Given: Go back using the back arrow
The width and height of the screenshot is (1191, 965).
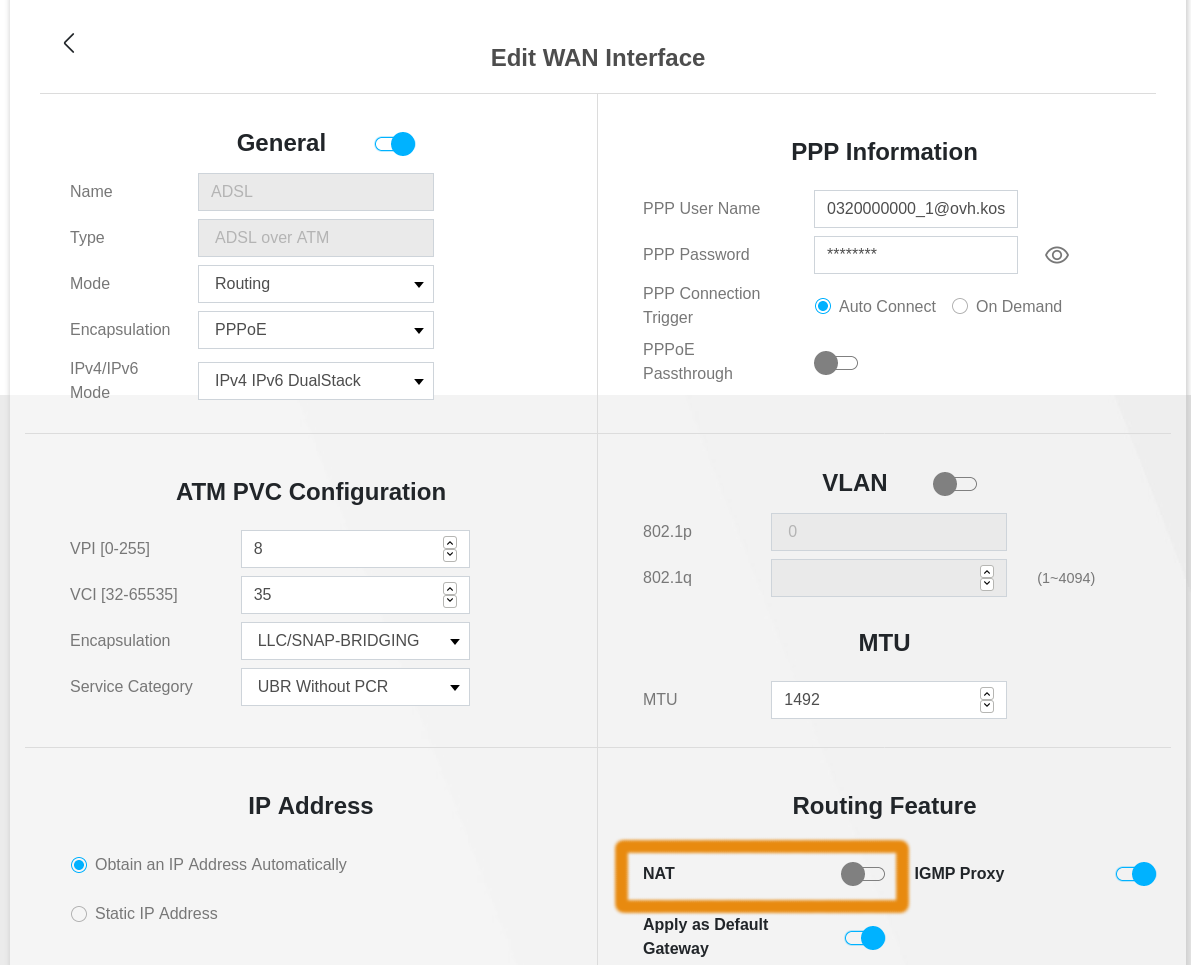Looking at the screenshot, I should coord(69,43).
